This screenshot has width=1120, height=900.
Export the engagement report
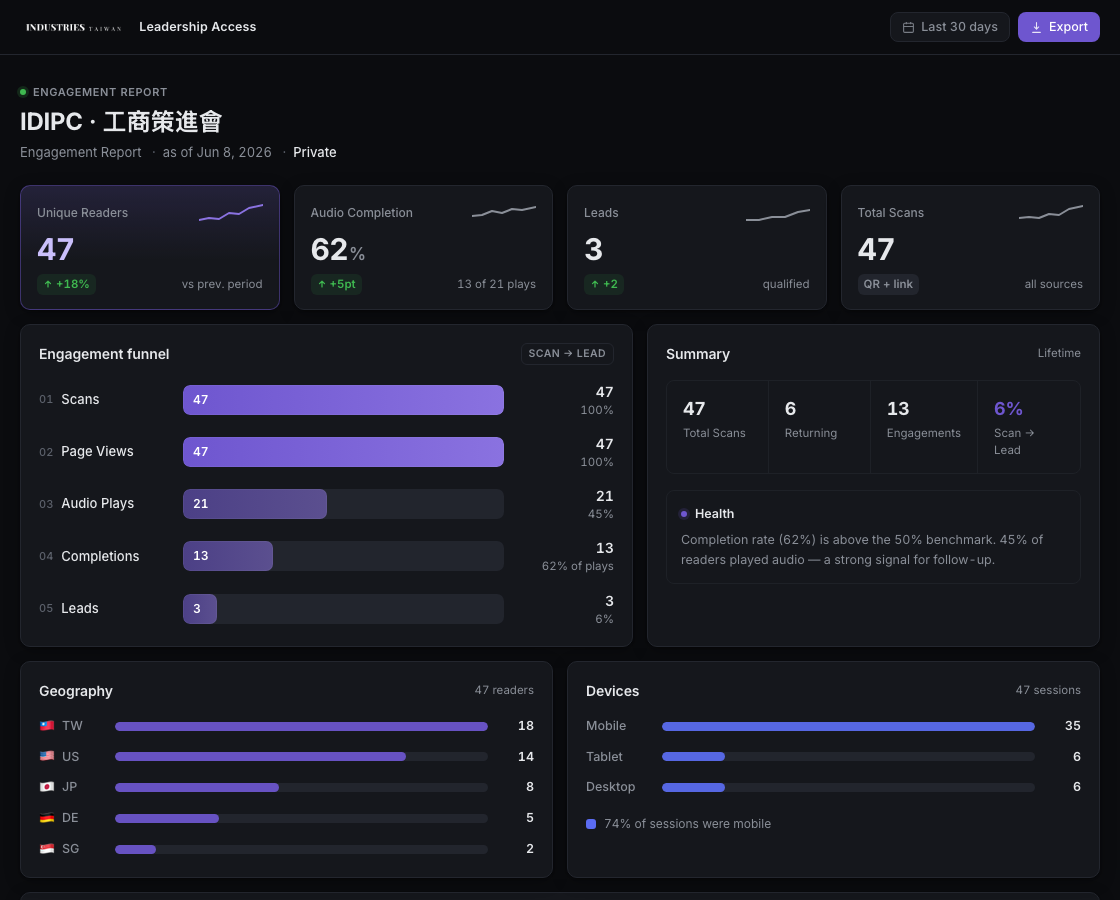[x=1058, y=27]
